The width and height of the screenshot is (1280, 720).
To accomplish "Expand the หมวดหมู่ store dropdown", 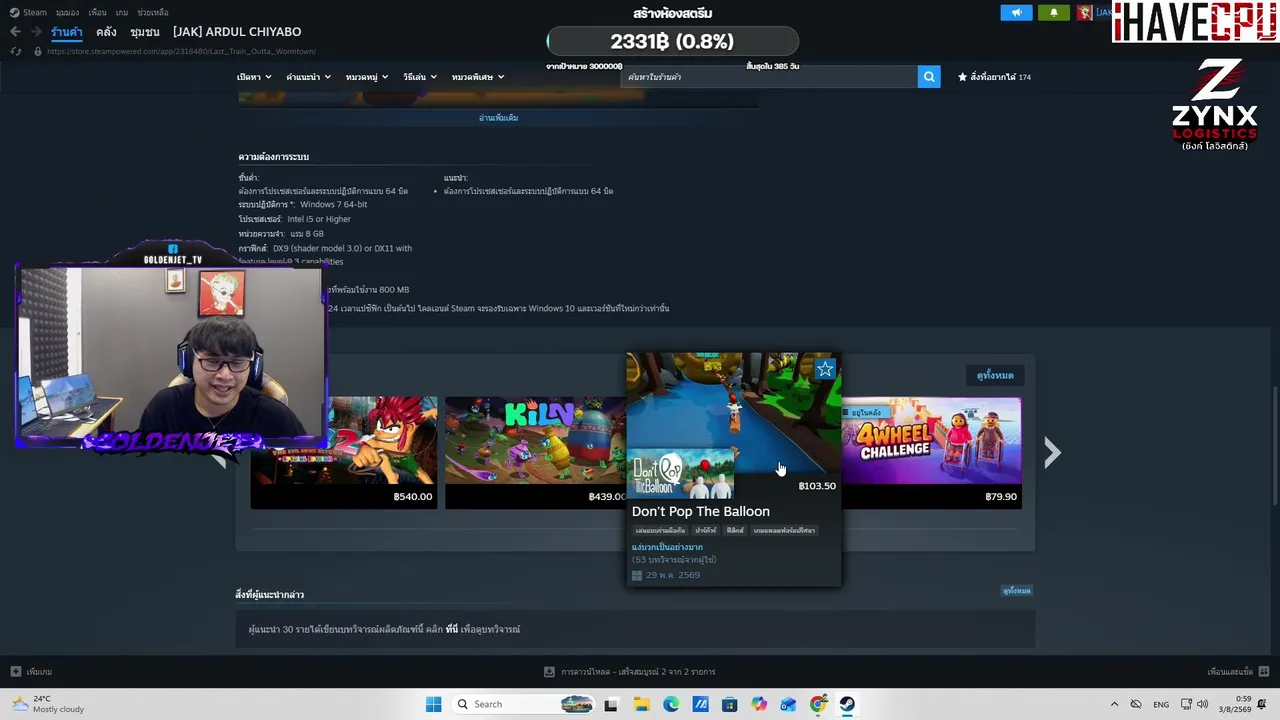I will 367,77.
